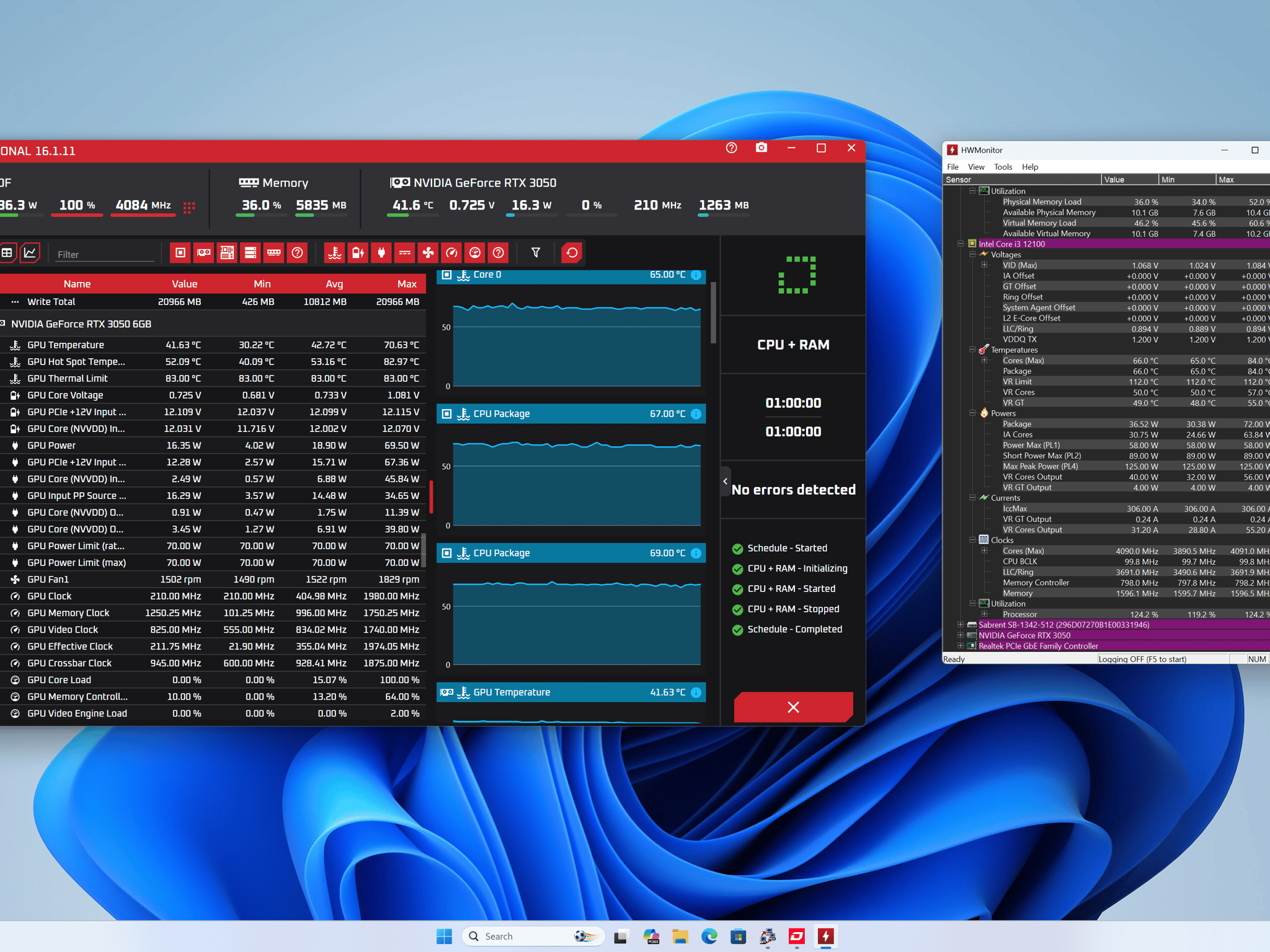Click the info icon on 69.00 °C CPU Package graph
This screenshot has width=1270, height=952.
(x=696, y=553)
